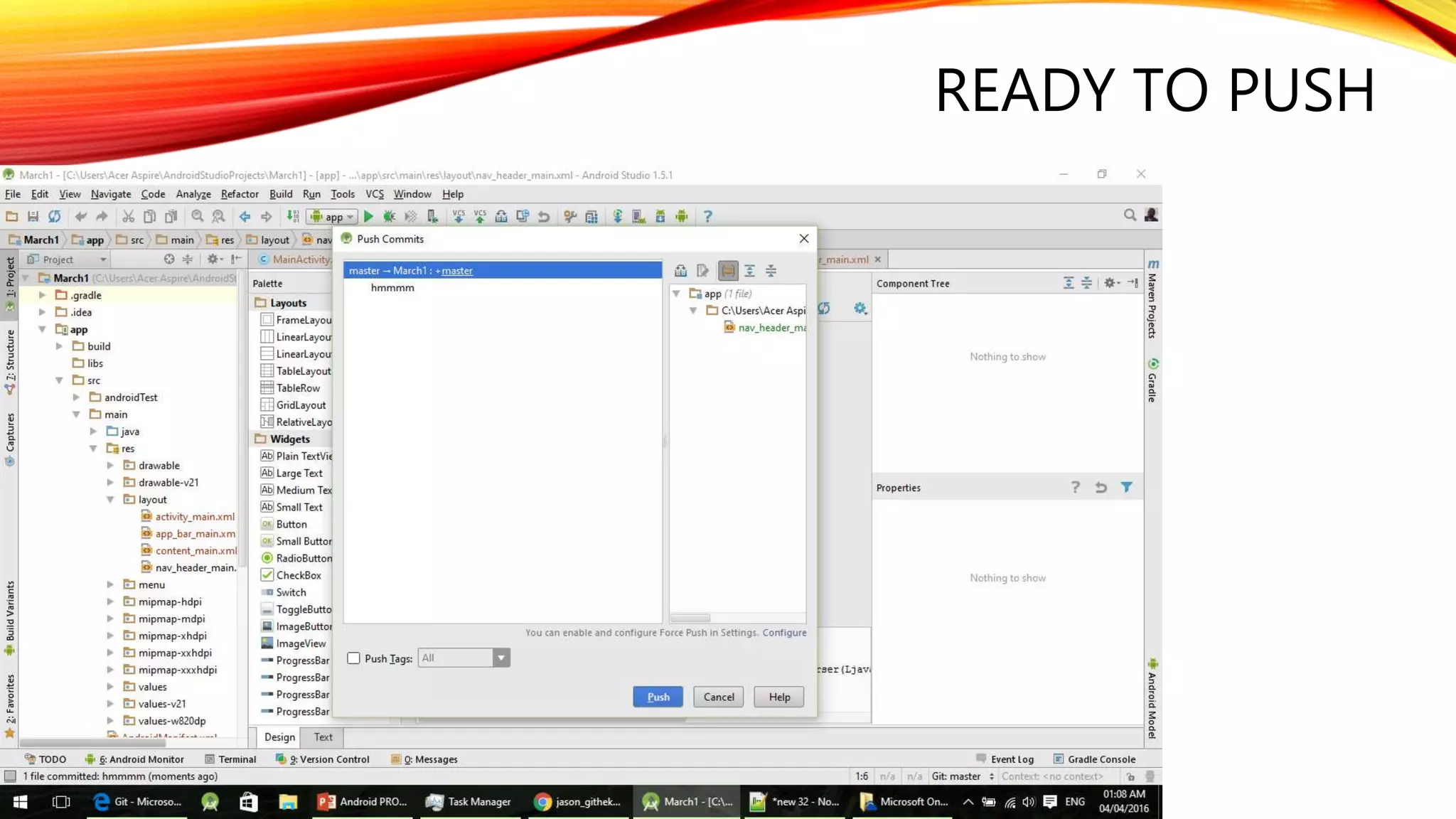Open the Navigate menu
This screenshot has height=819, width=1456.
pos(111,194)
